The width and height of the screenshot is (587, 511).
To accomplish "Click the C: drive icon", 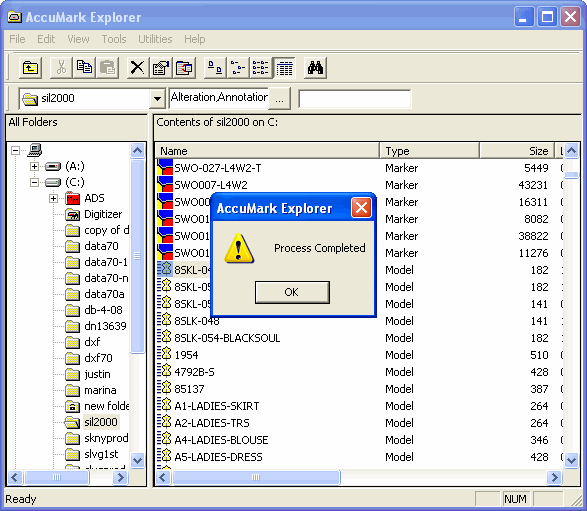I will pos(53,182).
